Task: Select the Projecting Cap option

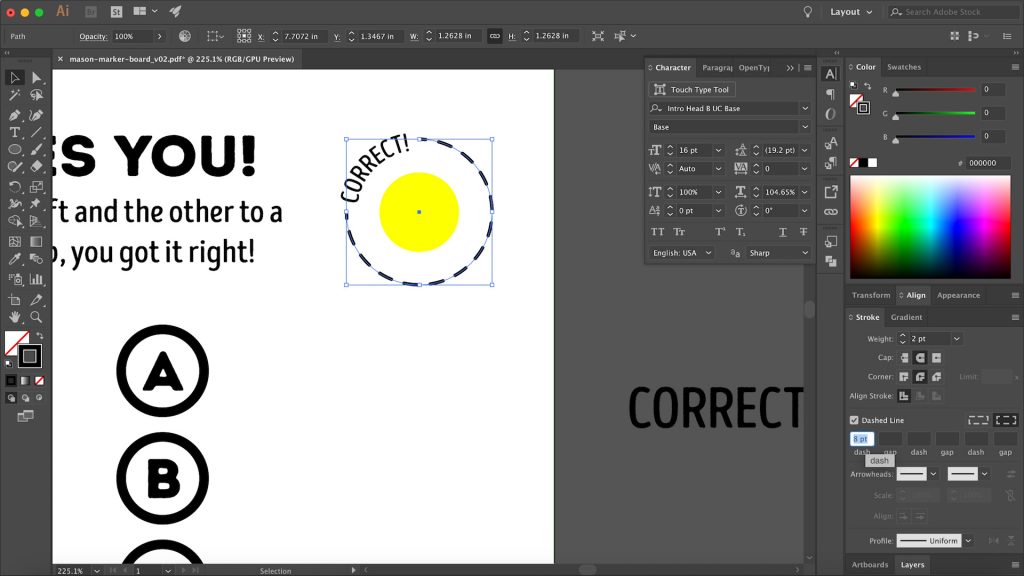Action: click(x=936, y=358)
